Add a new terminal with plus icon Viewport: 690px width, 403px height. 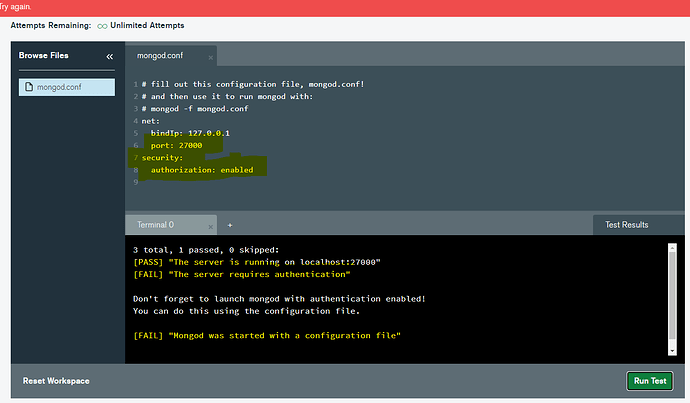pyautogui.click(x=229, y=225)
